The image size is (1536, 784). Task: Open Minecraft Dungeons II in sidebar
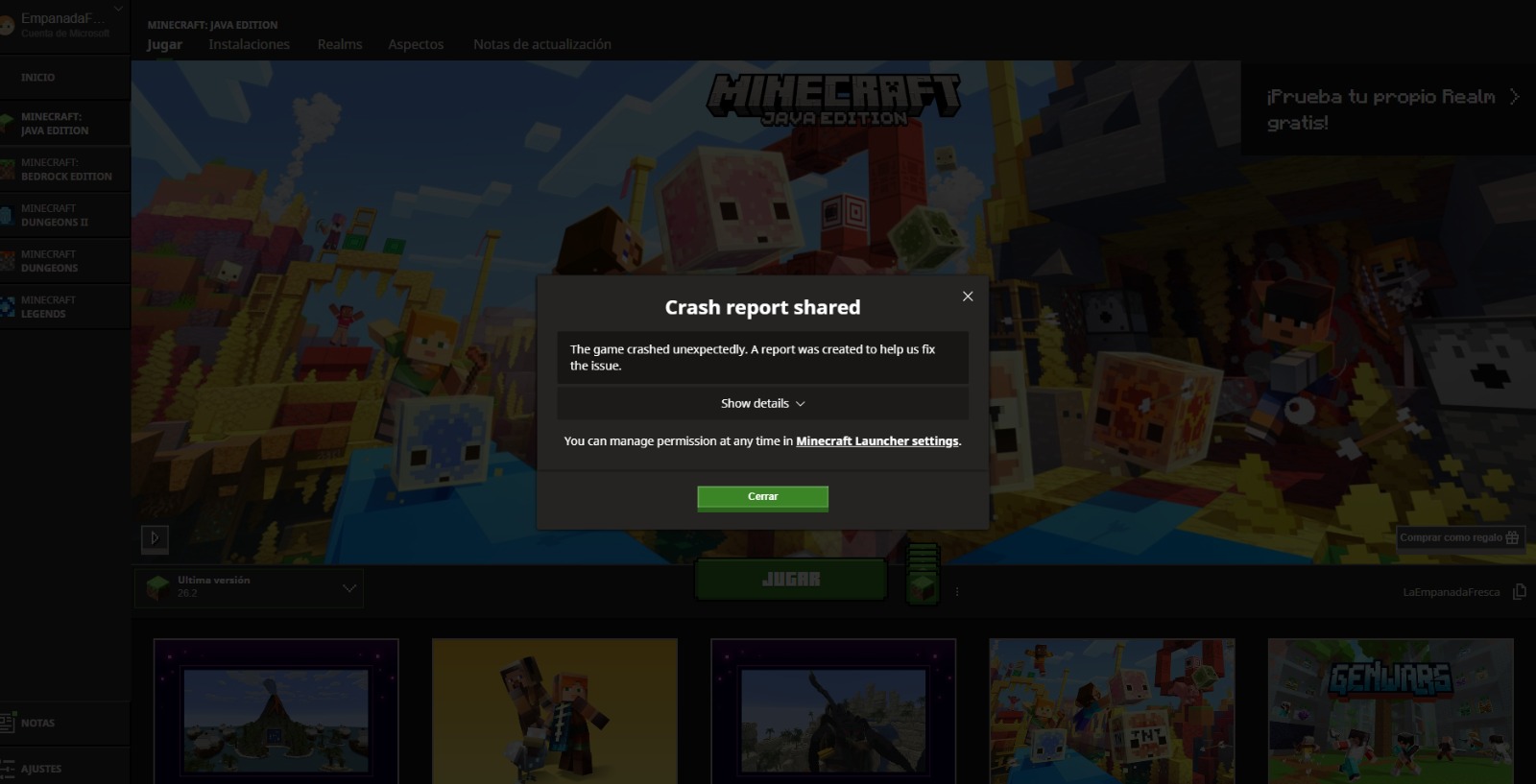pos(64,215)
